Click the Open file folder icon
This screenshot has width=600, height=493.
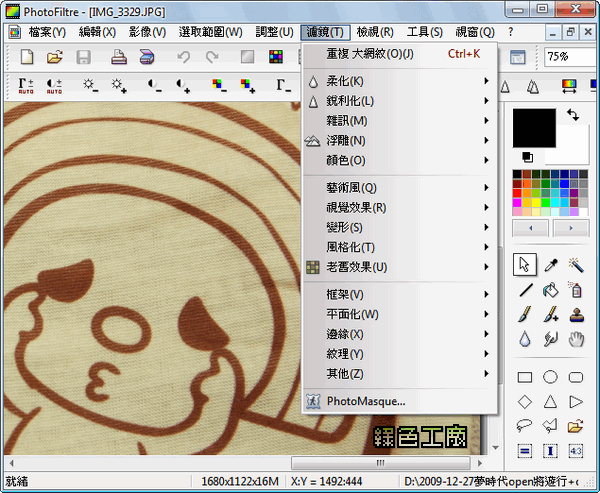55,57
